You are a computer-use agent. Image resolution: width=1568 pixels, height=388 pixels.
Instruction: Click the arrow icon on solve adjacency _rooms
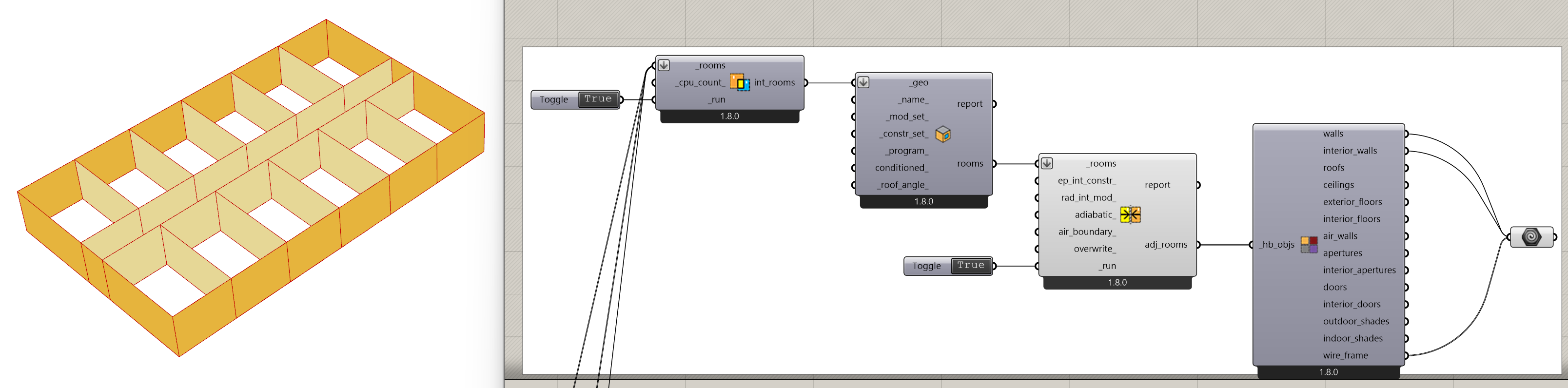(x=1046, y=163)
